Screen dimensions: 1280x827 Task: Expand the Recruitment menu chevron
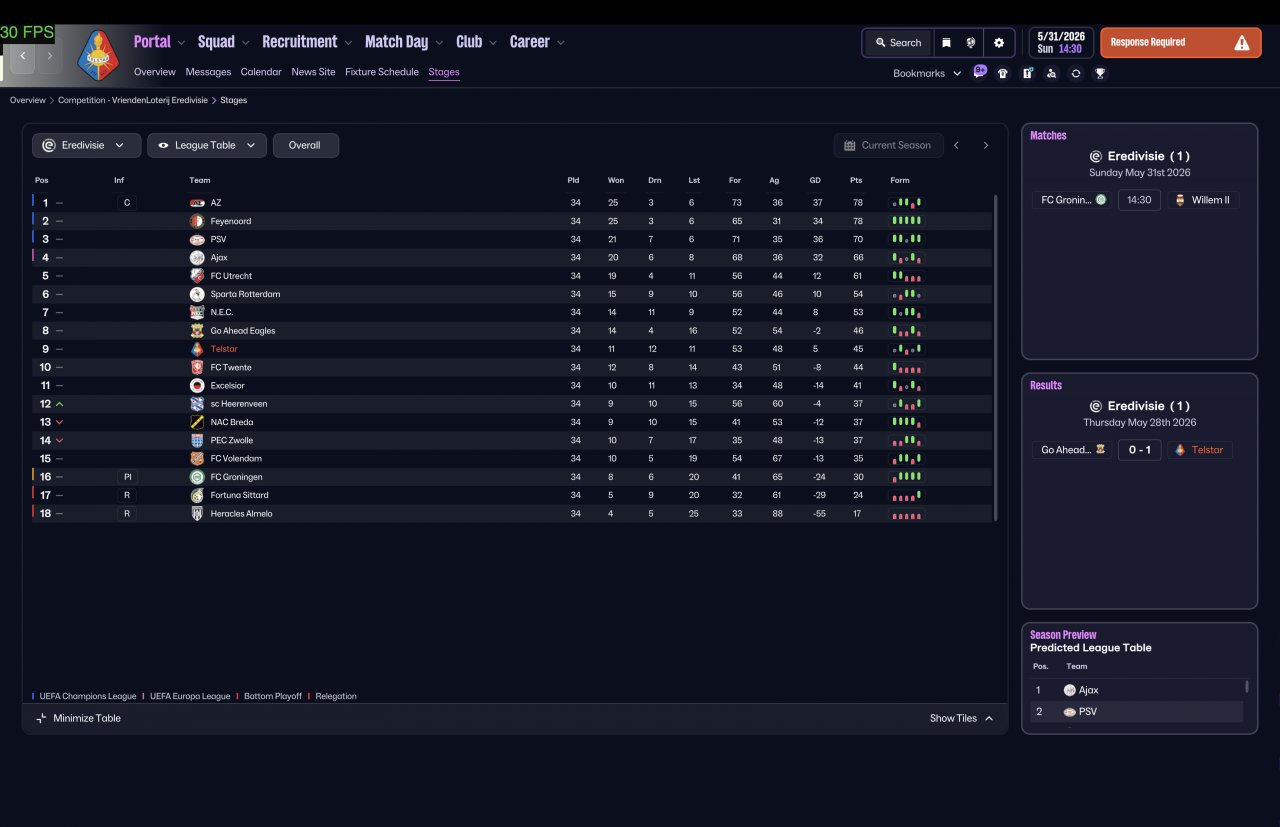point(347,43)
